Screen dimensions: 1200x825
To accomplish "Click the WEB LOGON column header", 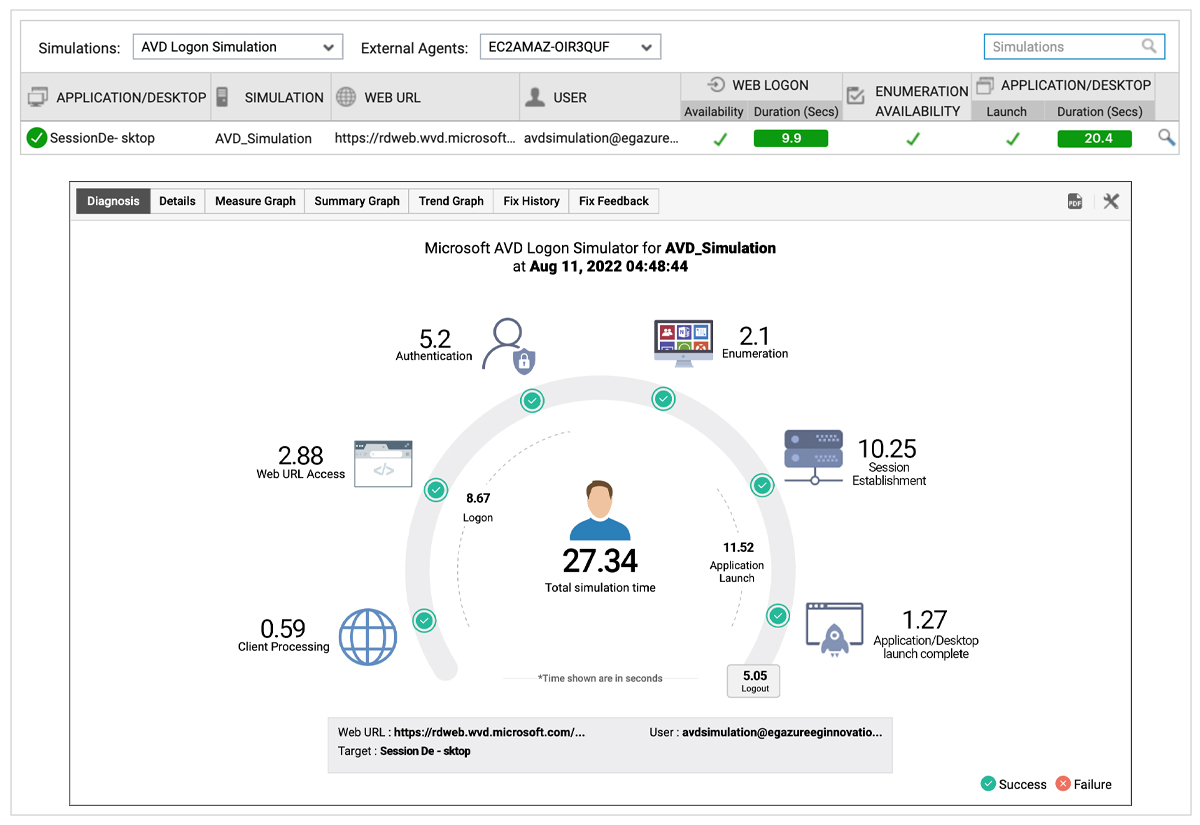I will point(762,86).
